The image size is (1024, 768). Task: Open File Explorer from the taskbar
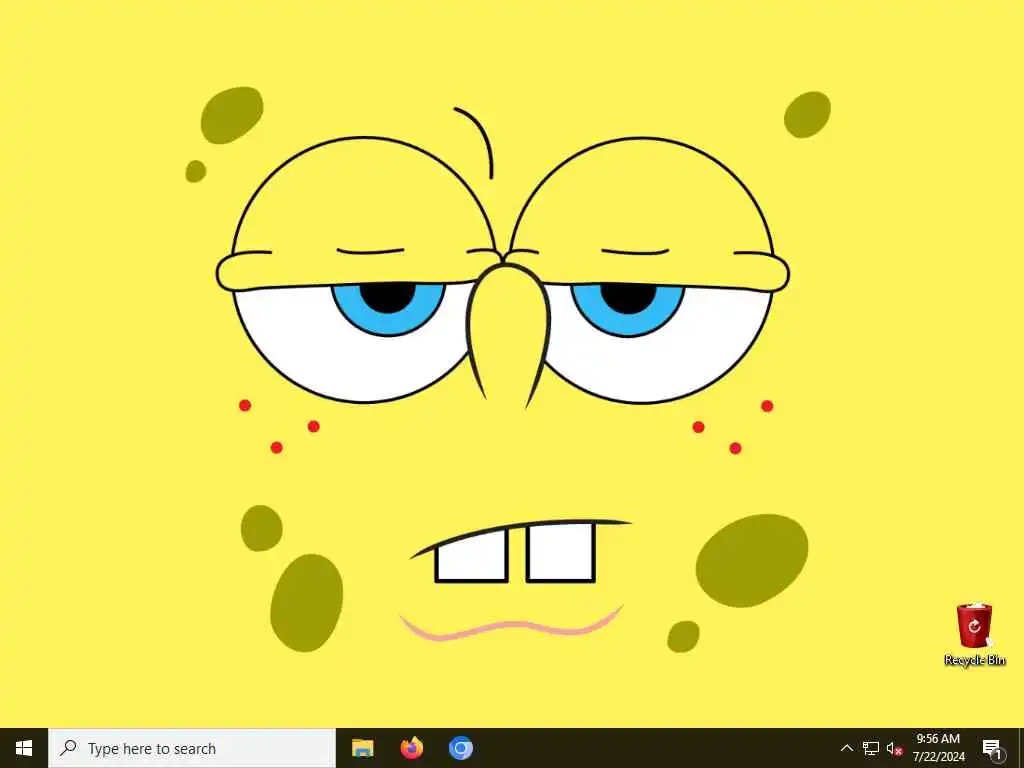pyautogui.click(x=362, y=748)
